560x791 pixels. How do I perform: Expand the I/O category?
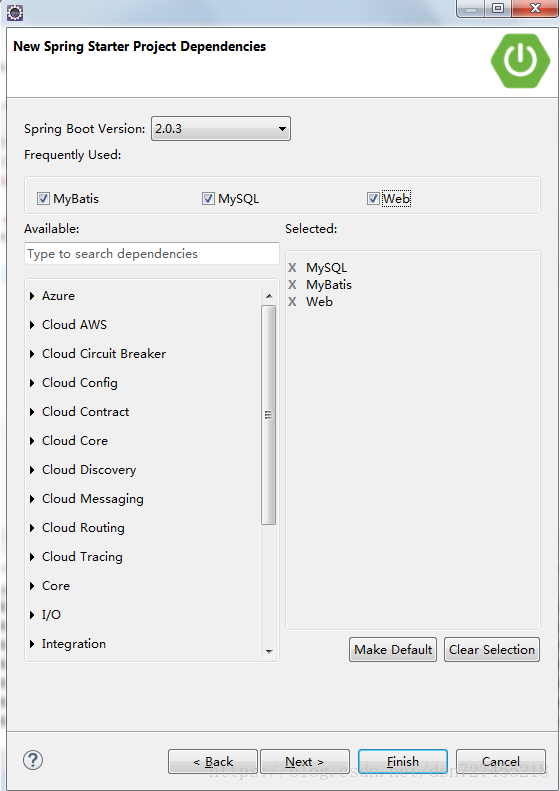[x=32, y=615]
